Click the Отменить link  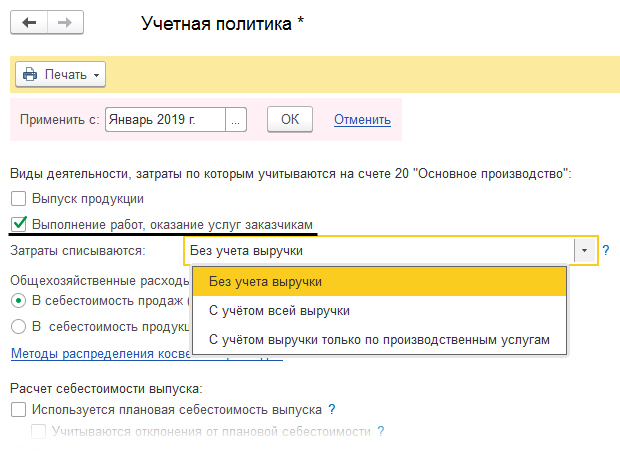(x=362, y=119)
